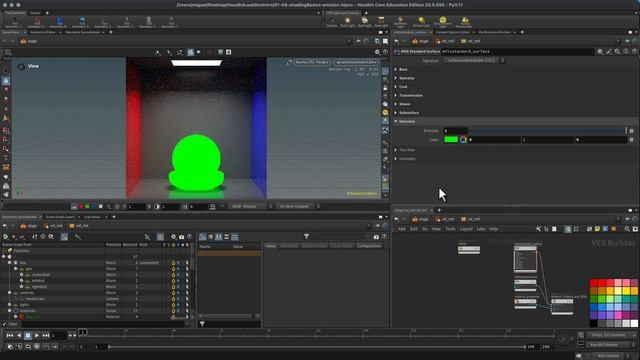Screen dimensions: 640x360
Task: Open the emission color wheel picker
Action: [x=463, y=140]
